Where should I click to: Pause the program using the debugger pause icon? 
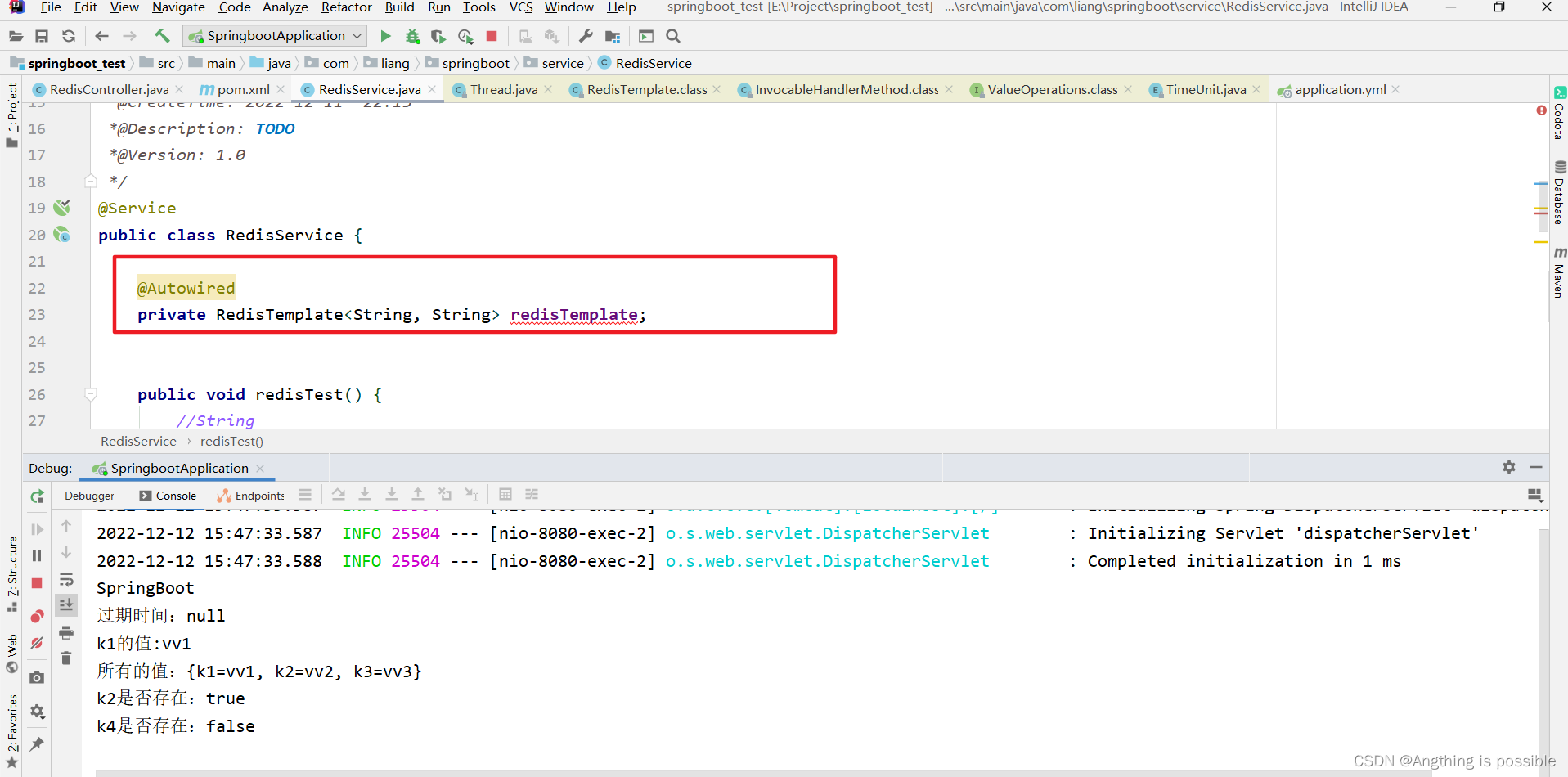tap(37, 555)
